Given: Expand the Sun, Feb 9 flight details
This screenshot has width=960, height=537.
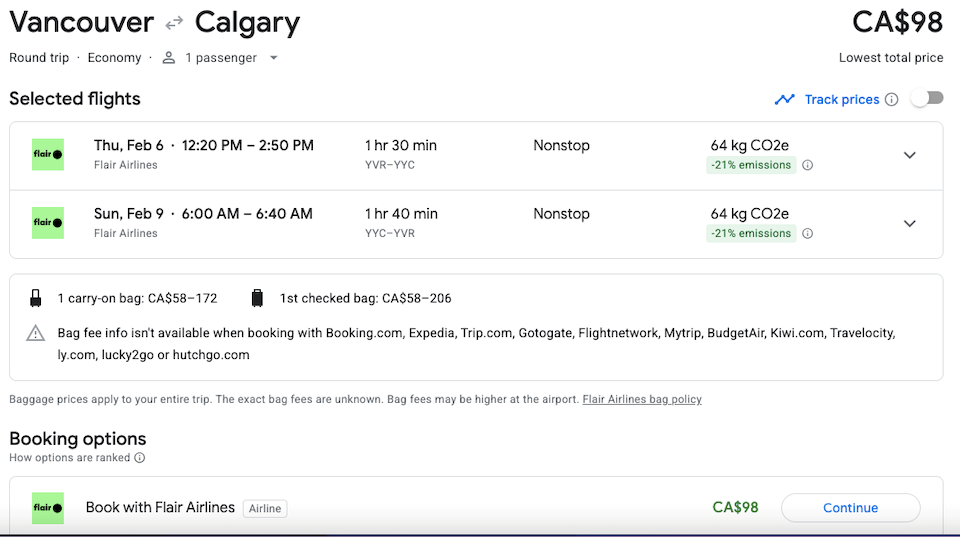Looking at the screenshot, I should 910,223.
